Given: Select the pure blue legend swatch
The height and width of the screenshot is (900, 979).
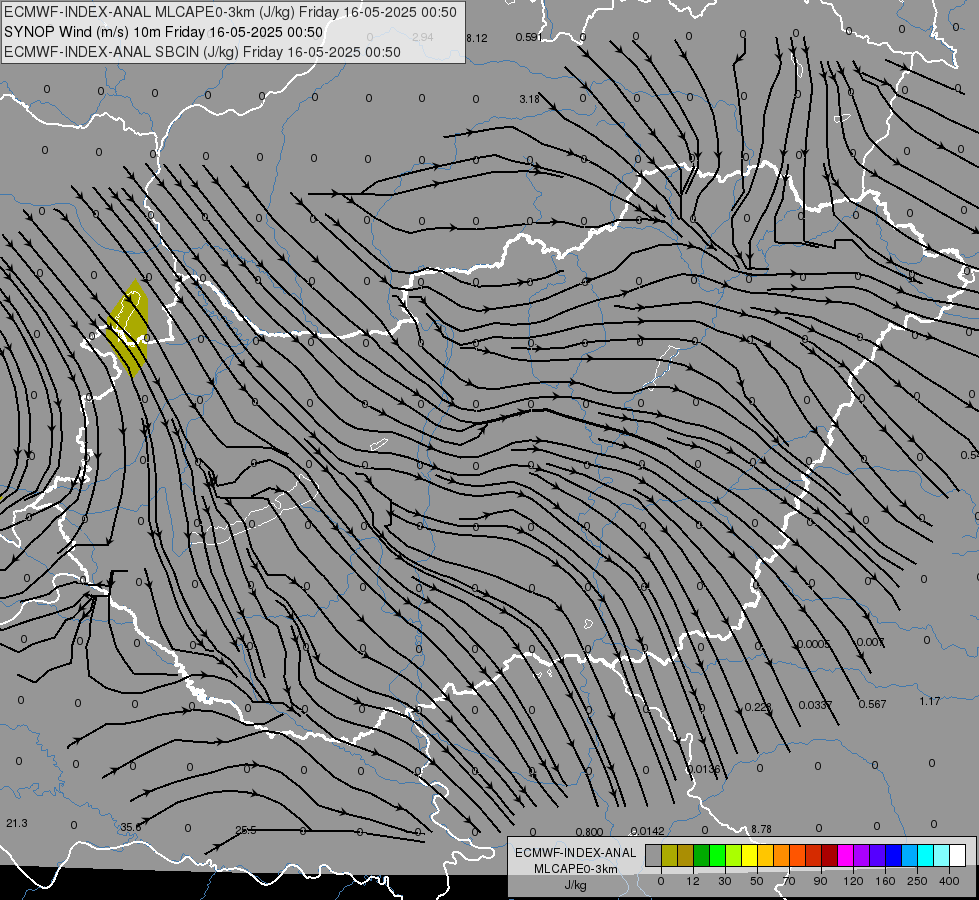Looking at the screenshot, I should [x=894, y=856].
